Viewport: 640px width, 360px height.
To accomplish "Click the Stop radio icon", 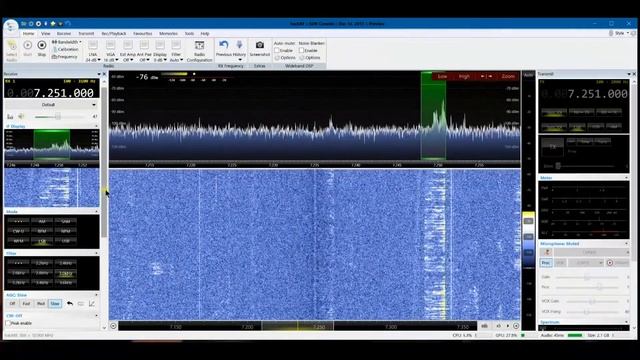I will 42,45.
